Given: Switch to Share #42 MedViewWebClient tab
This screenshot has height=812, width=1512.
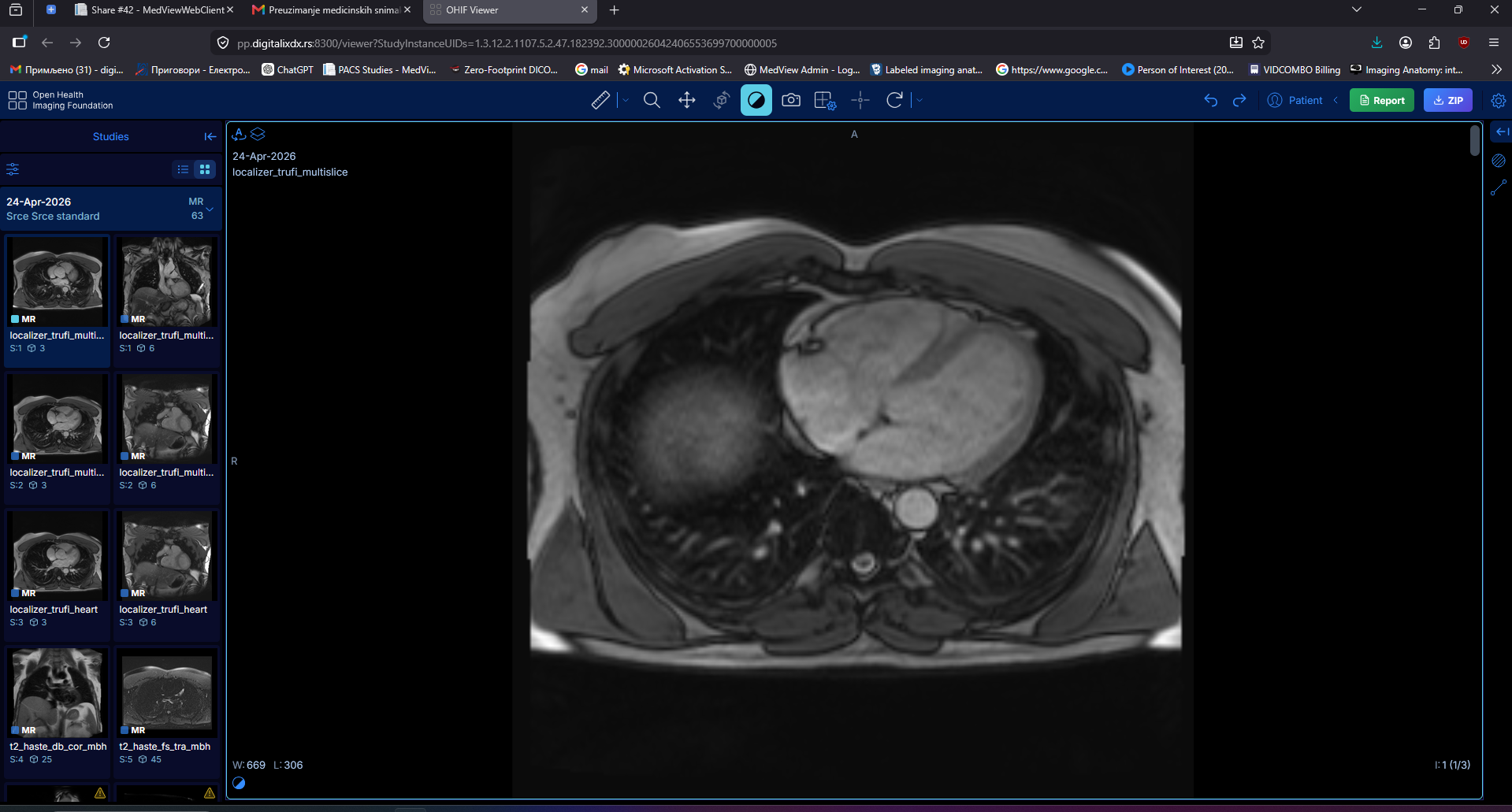Looking at the screenshot, I should (154, 10).
